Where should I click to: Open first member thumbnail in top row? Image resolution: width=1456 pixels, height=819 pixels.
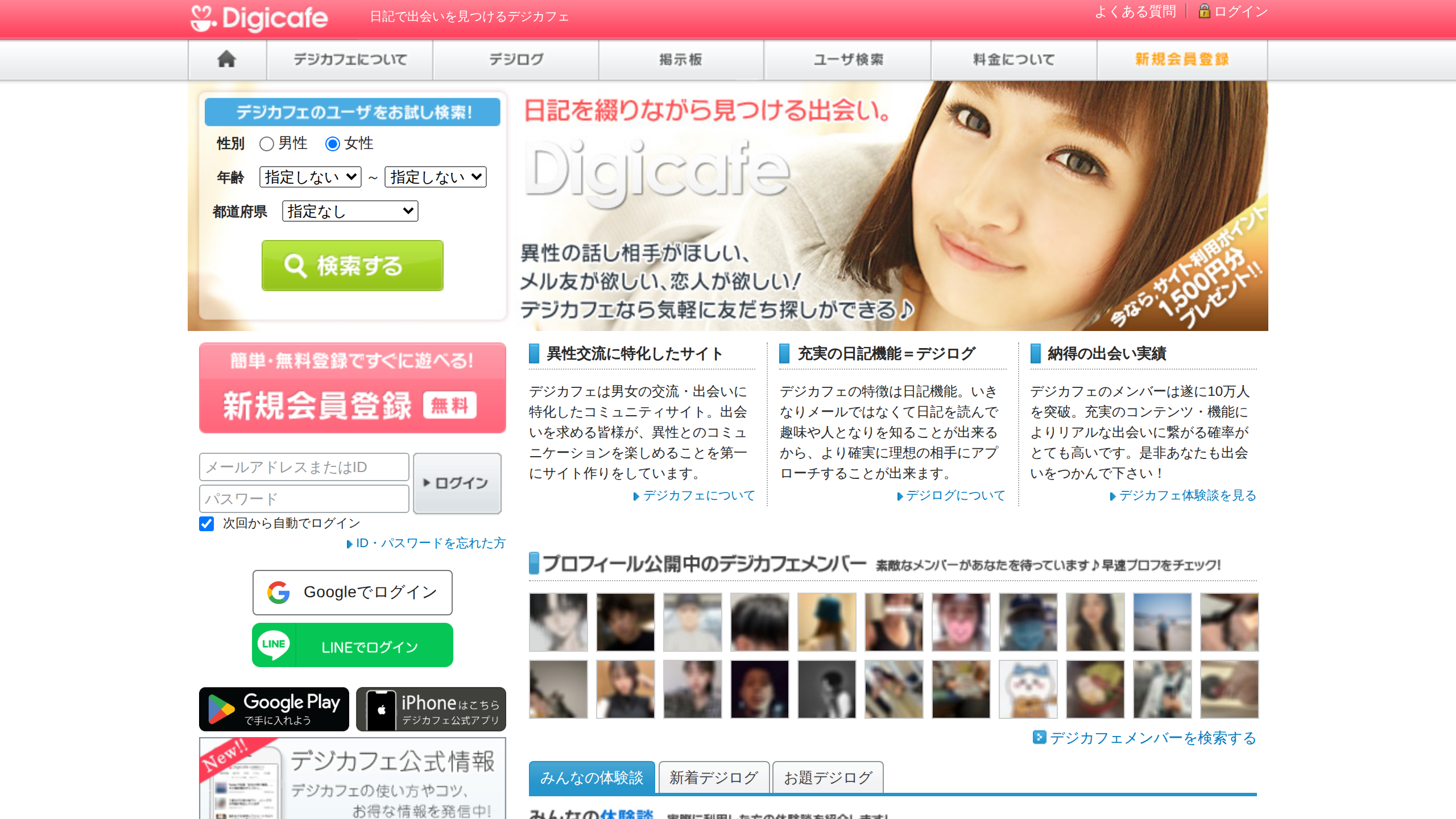click(x=559, y=622)
